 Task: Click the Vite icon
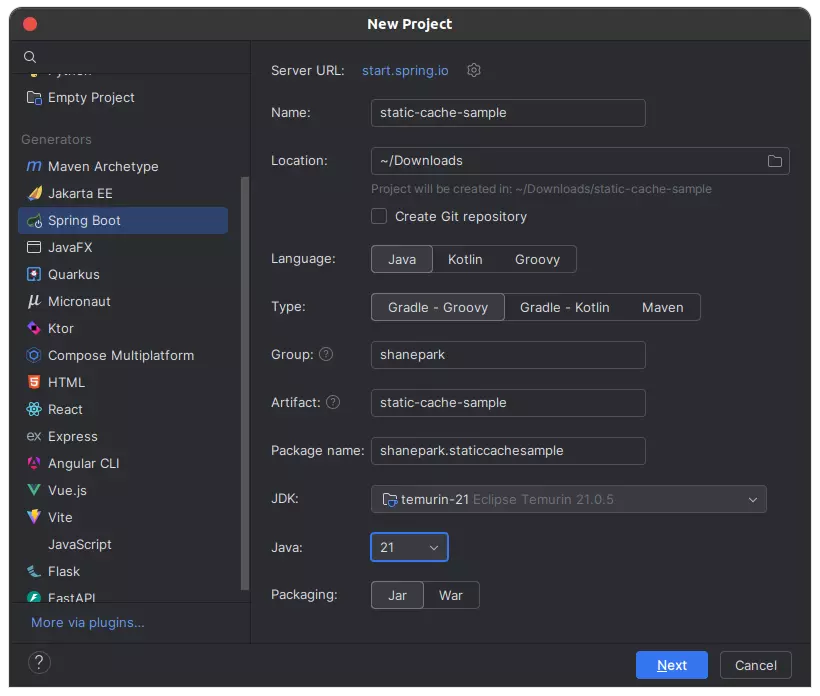coord(34,517)
